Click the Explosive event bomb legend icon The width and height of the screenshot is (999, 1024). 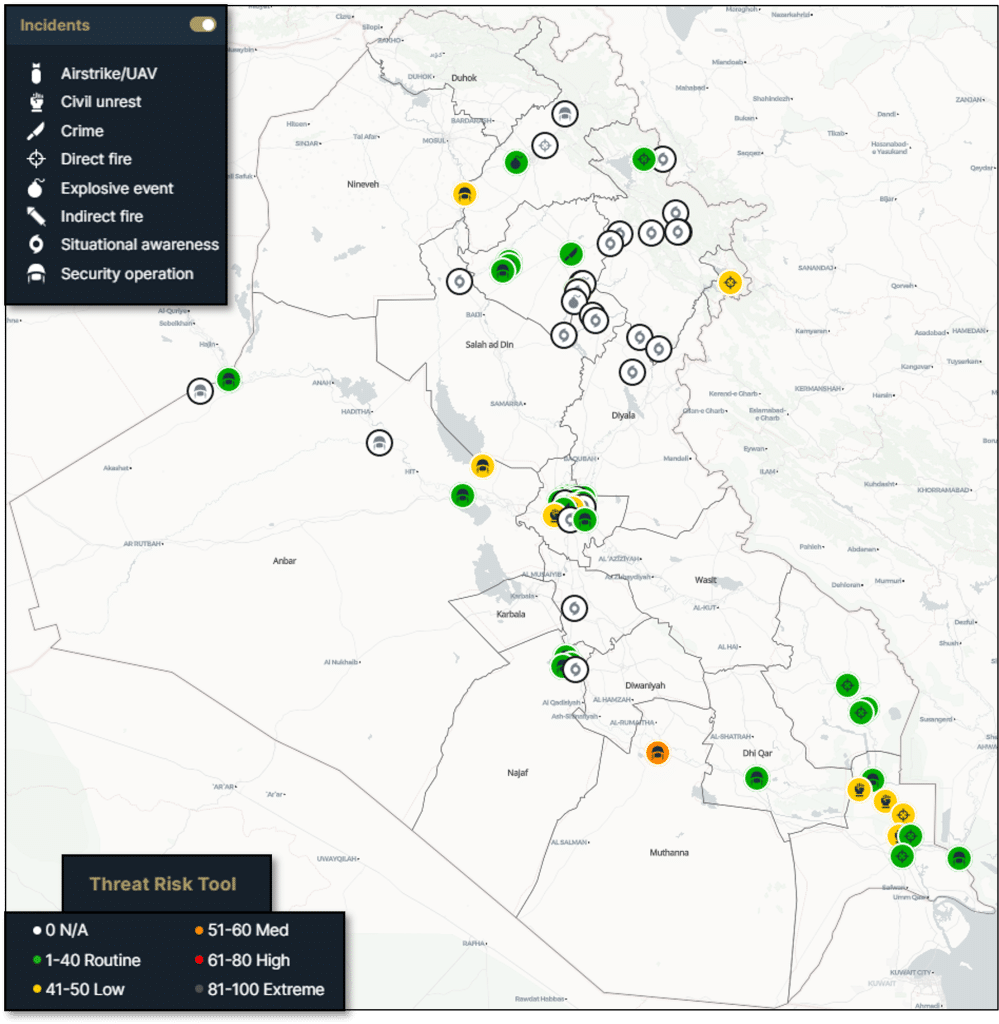(x=37, y=188)
